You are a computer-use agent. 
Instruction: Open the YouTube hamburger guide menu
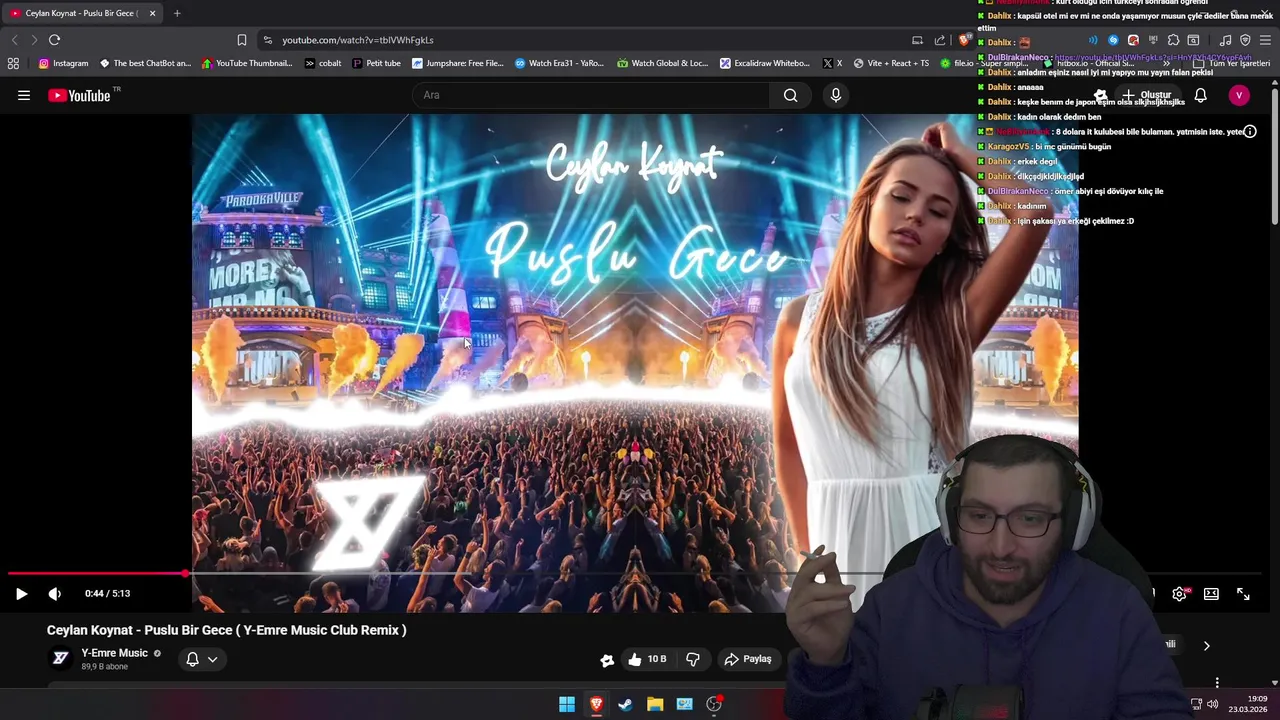pyautogui.click(x=24, y=95)
